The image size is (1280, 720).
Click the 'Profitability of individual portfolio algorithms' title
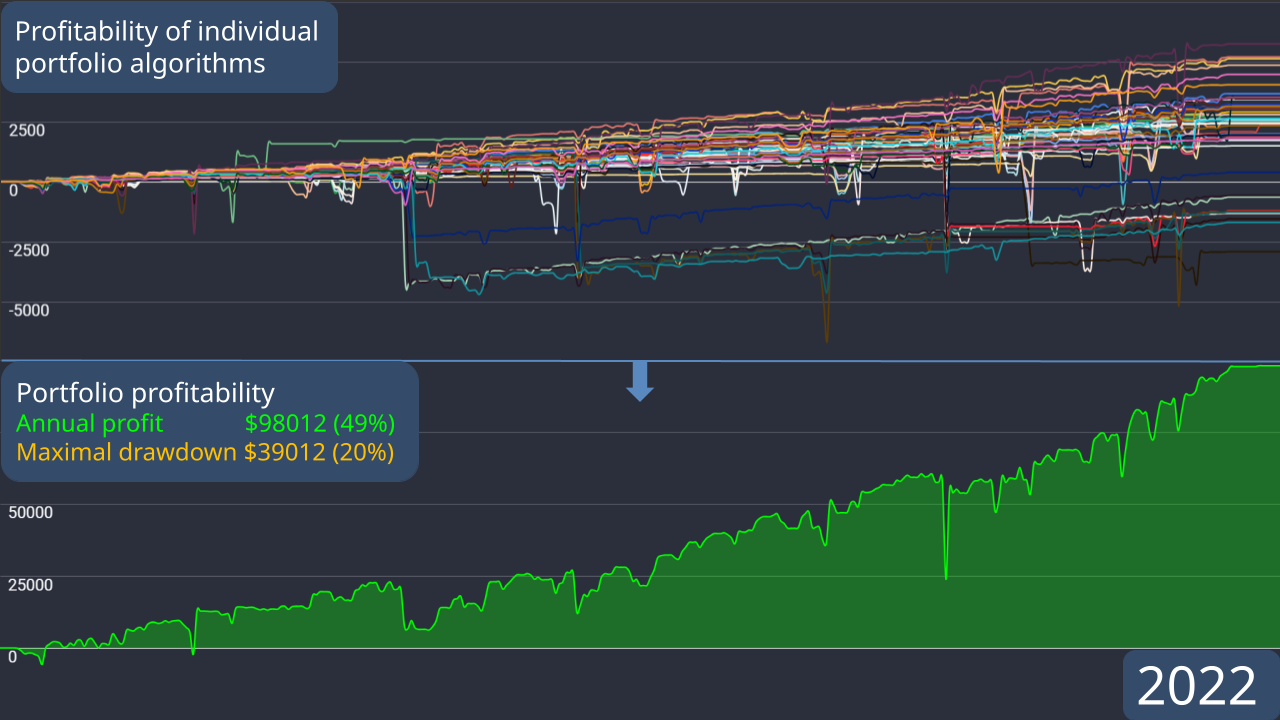(x=167, y=47)
